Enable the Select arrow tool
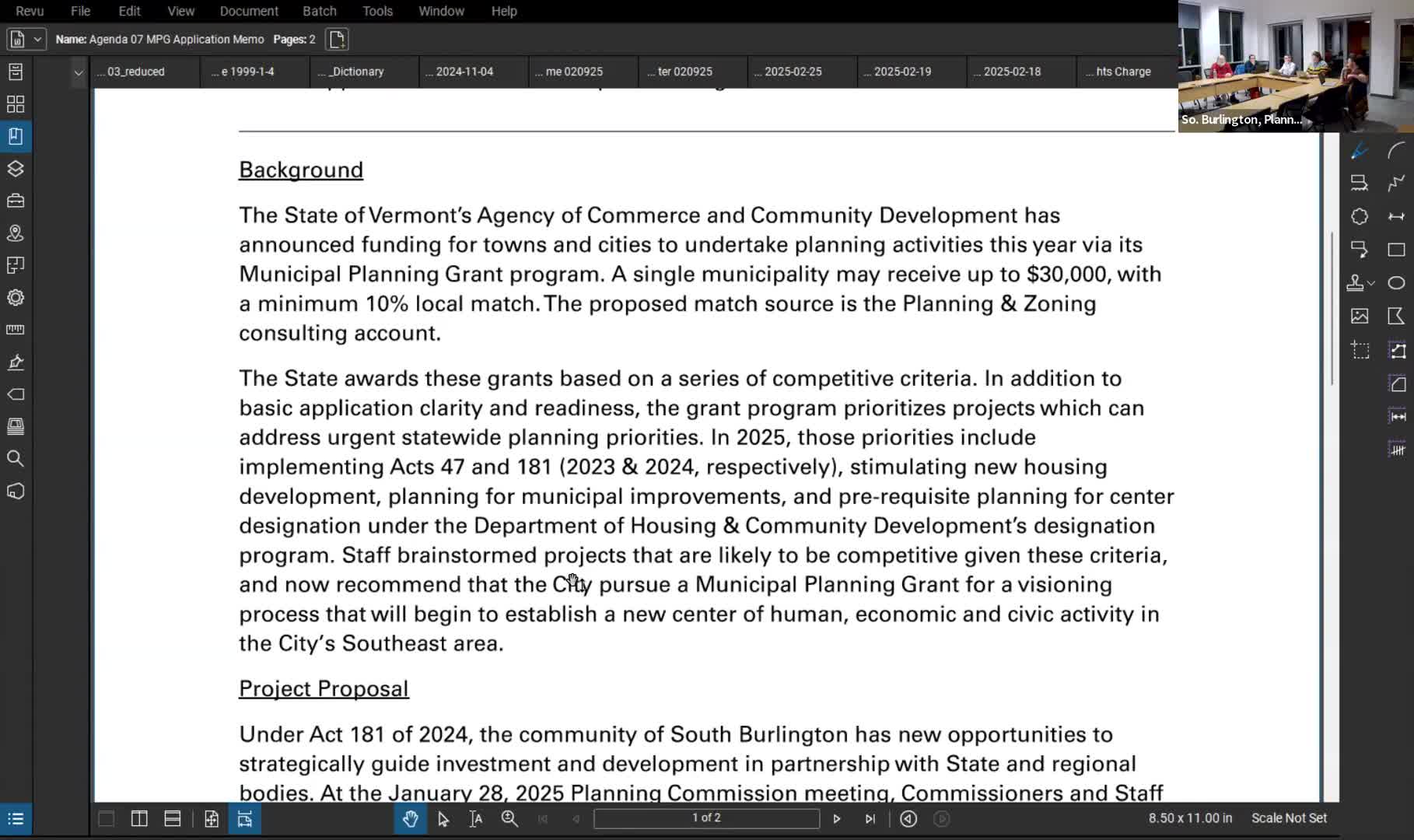This screenshot has height=840, width=1414. pyautogui.click(x=443, y=819)
